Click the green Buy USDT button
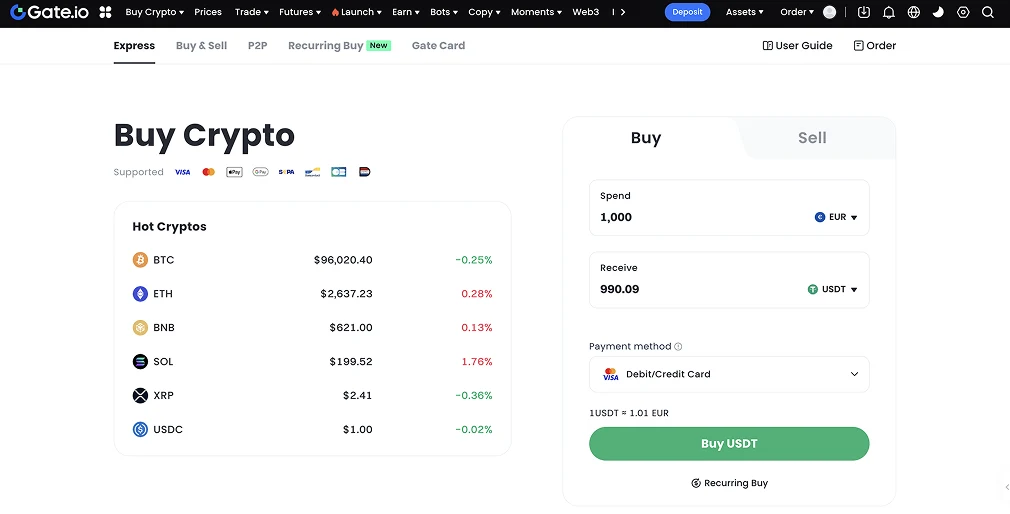 pyautogui.click(x=729, y=444)
